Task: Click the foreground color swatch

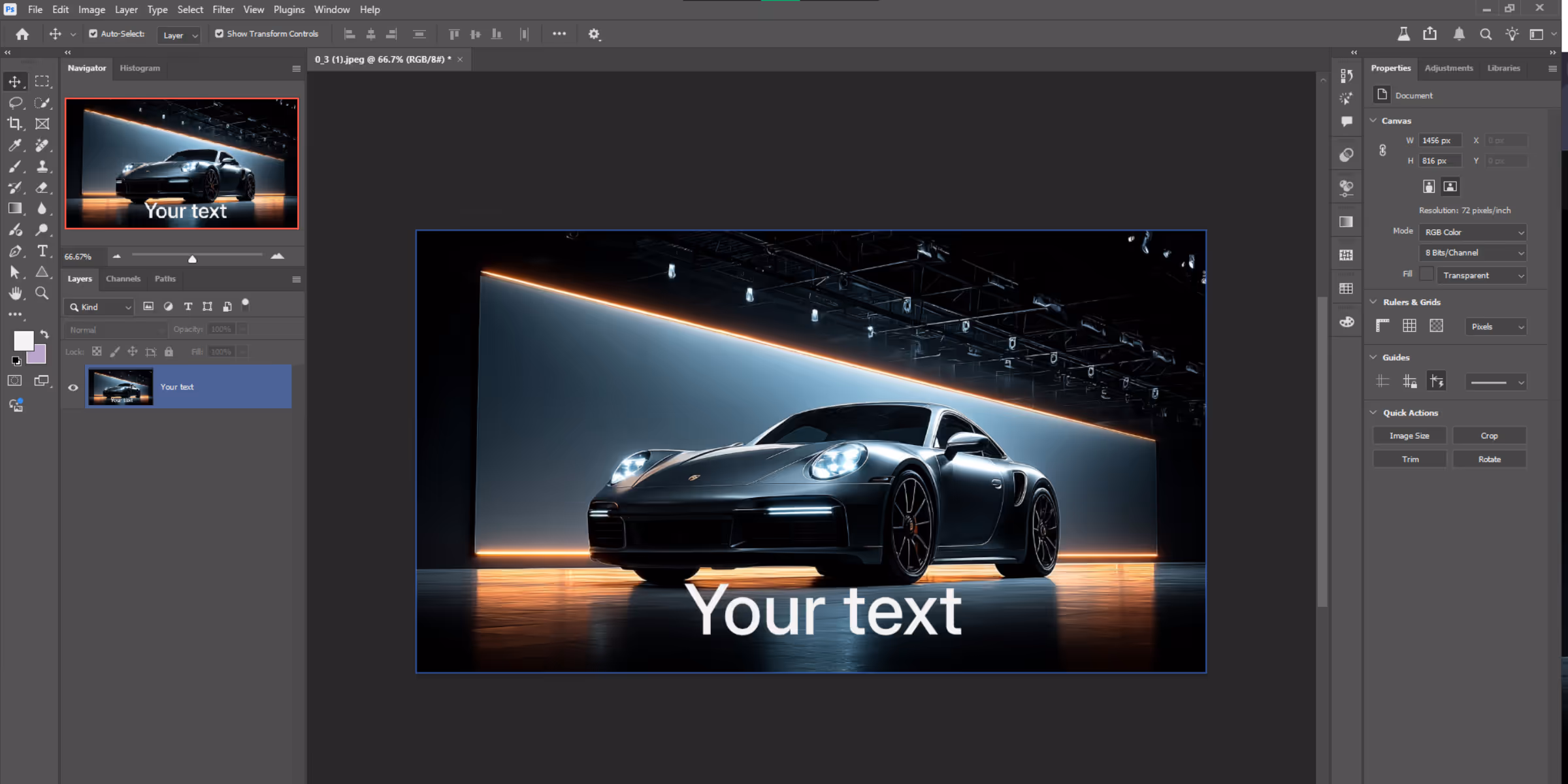Action: (x=24, y=340)
